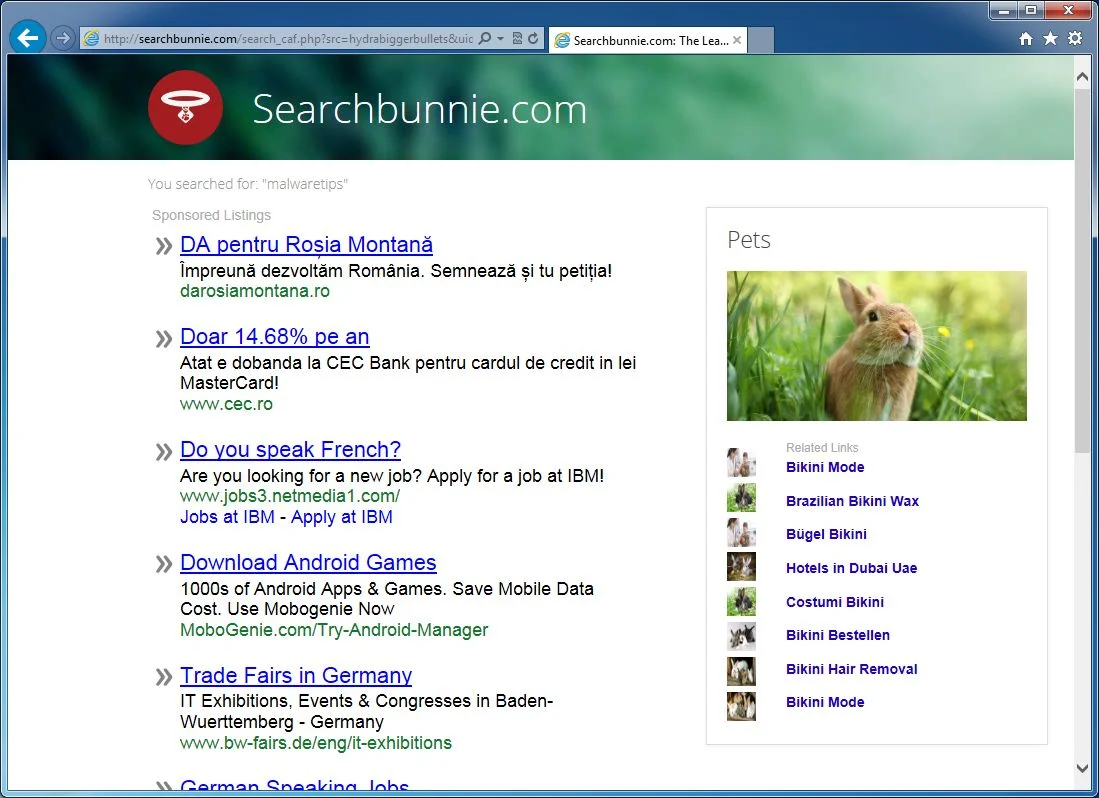Open Trade Fairs in Germany listing
1099x798 pixels.
296,675
